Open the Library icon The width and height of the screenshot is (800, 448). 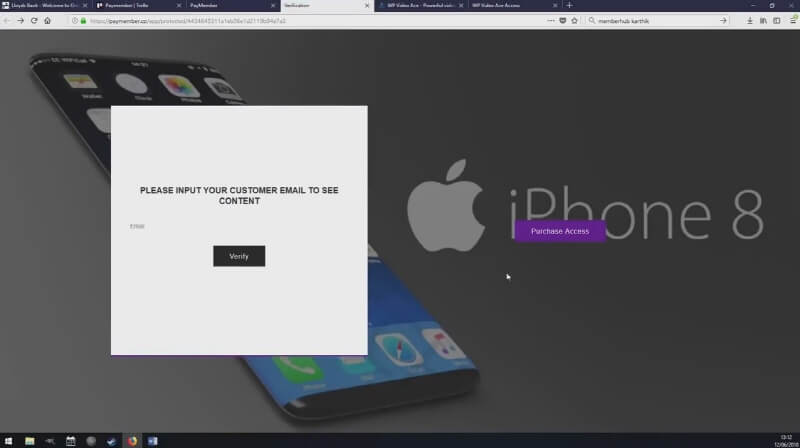763,21
